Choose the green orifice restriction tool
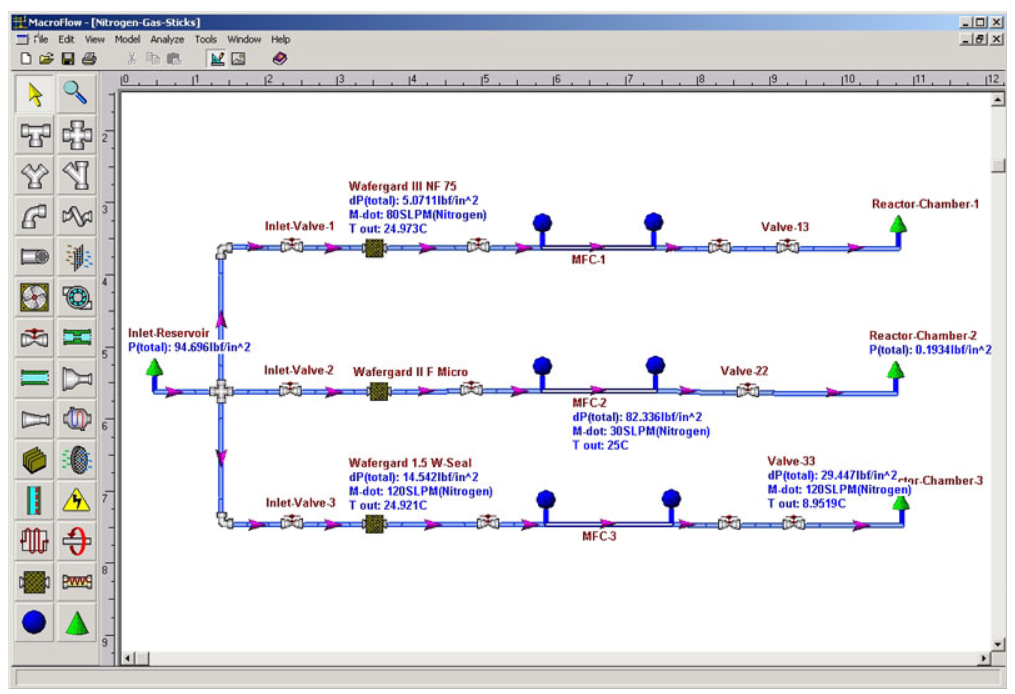The image size is (1015, 694). point(76,338)
